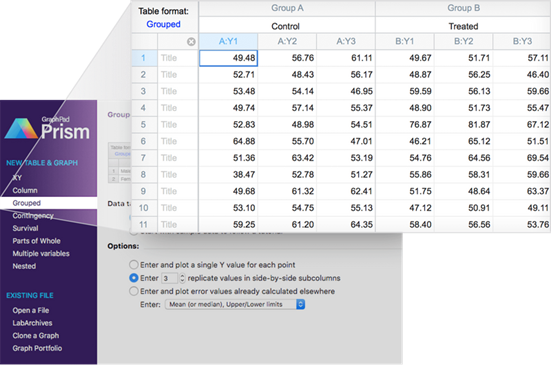The image size is (551, 365).
Task: Select single Y value per point option
Action: (x=134, y=265)
